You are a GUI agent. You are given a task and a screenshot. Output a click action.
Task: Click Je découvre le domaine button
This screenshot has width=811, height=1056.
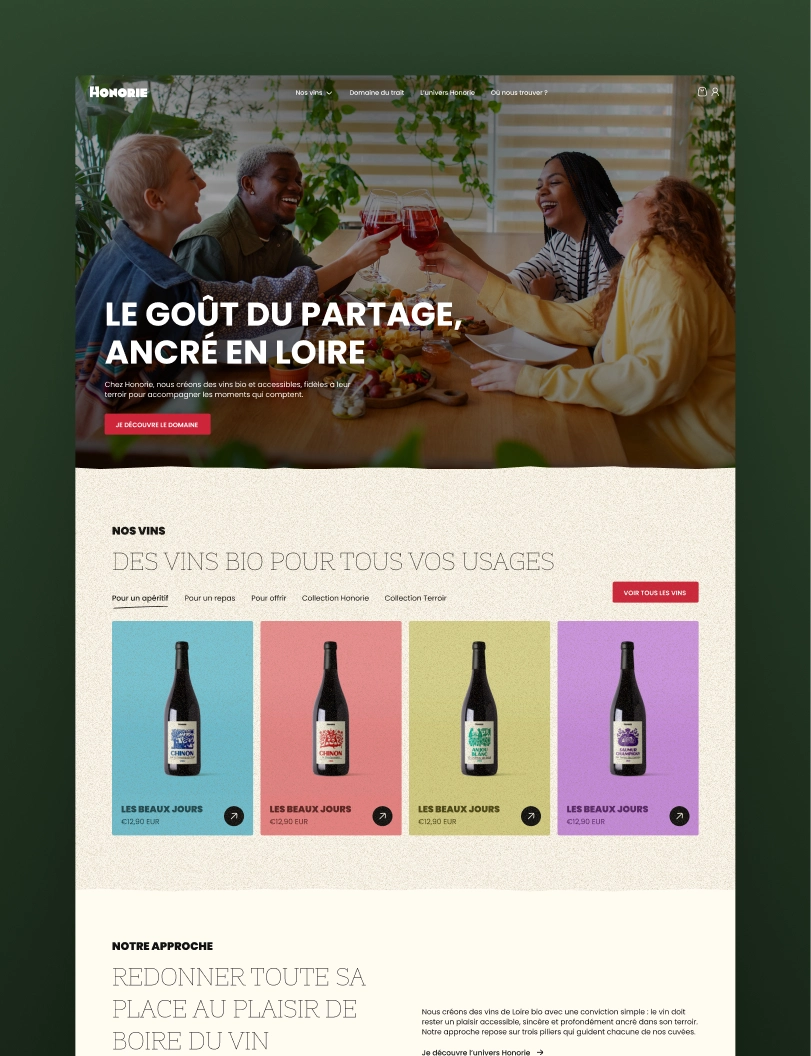tap(158, 424)
